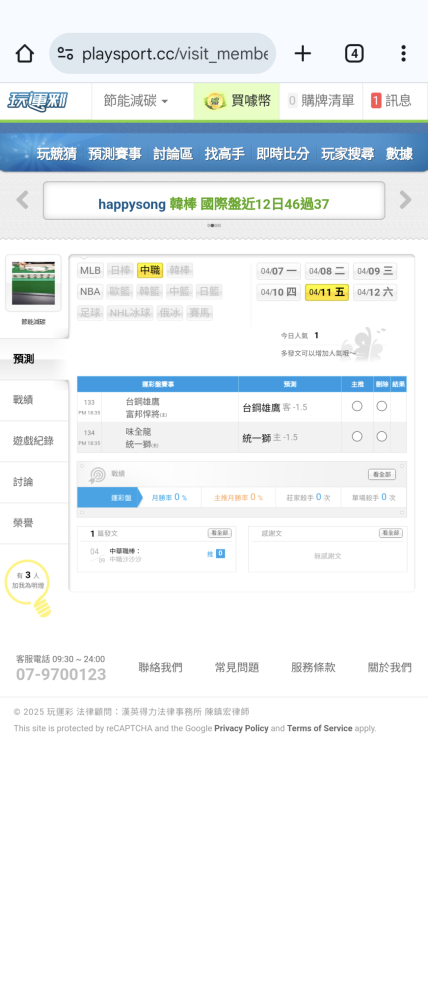Open browser three-dot menu
Image resolution: width=428 pixels, height=1000 pixels.
click(403, 54)
